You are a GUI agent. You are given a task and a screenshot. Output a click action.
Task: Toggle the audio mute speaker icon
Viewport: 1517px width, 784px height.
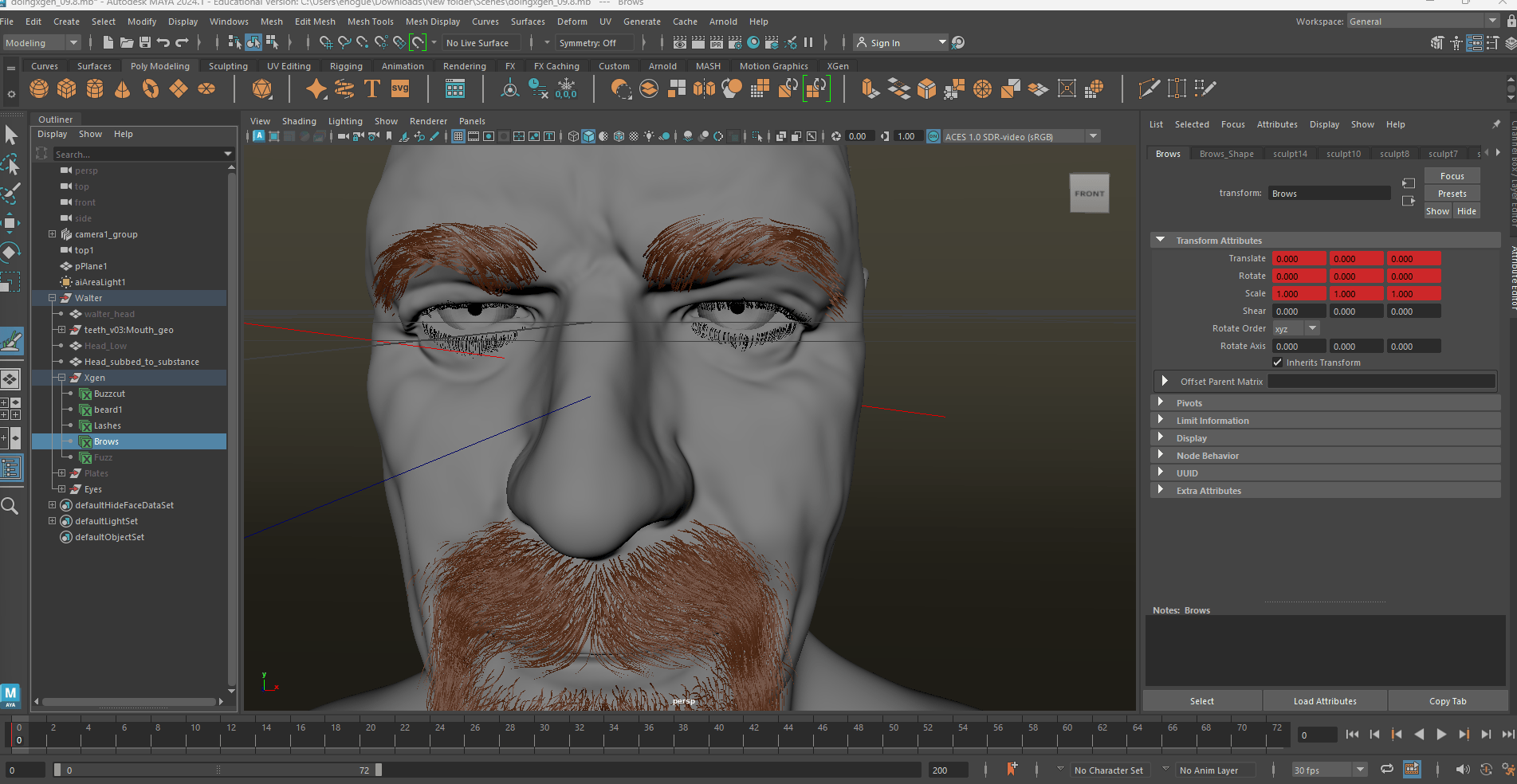click(1462, 770)
